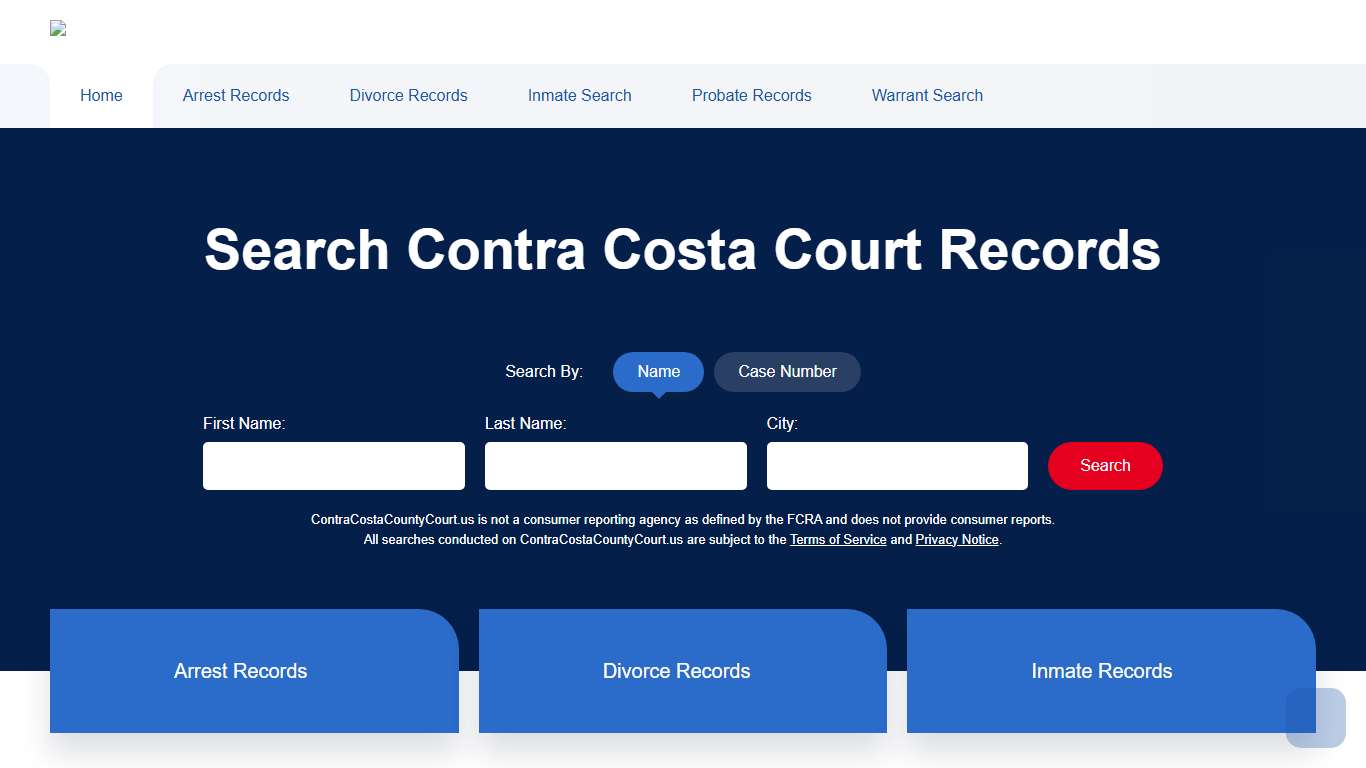
Task: Open the Arrest Records menu item
Action: [236, 95]
